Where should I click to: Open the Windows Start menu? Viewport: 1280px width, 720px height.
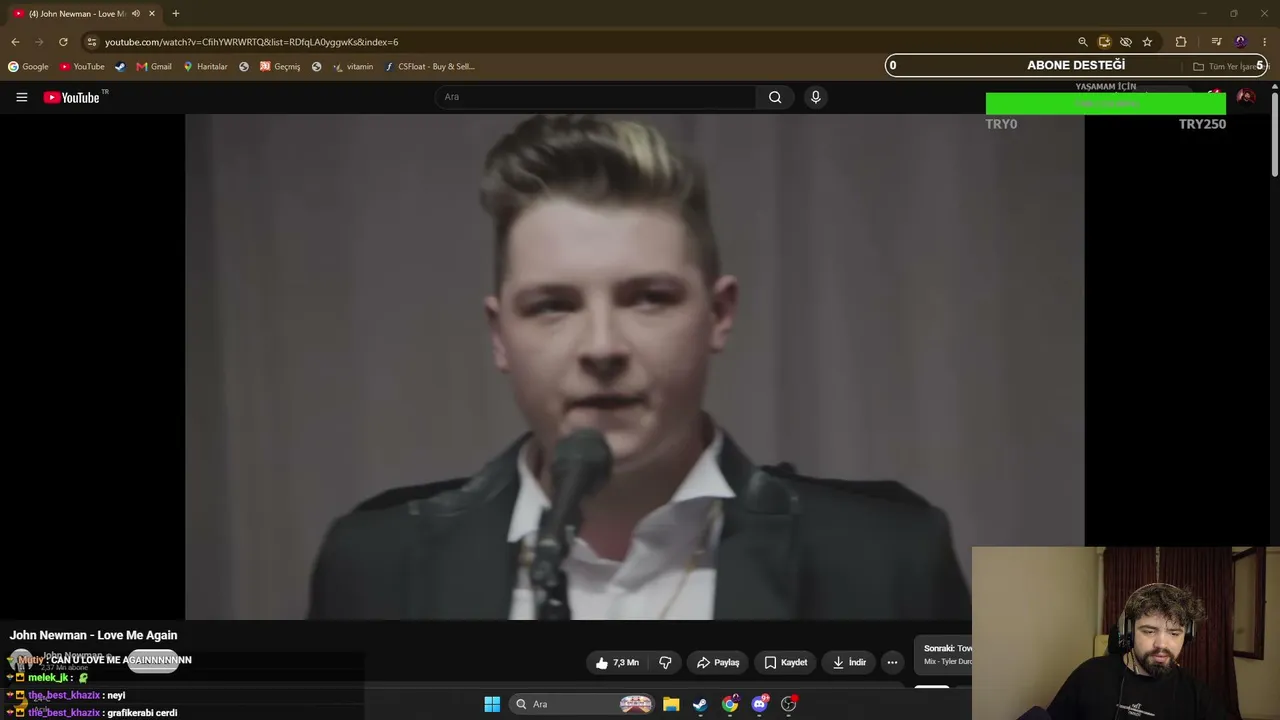click(x=492, y=704)
